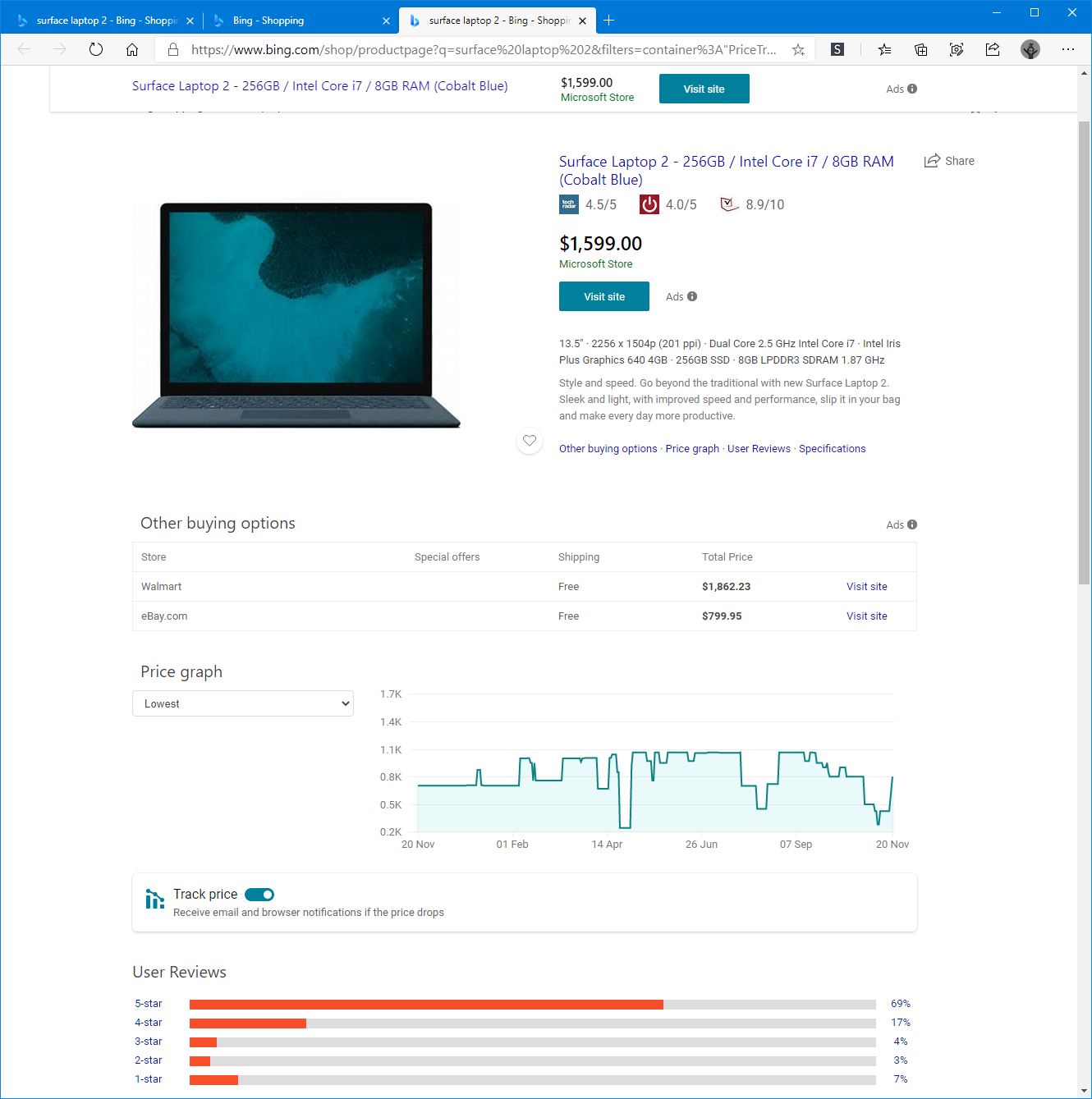
Task: Click the 5-star rating progress bar
Action: coord(533,1005)
